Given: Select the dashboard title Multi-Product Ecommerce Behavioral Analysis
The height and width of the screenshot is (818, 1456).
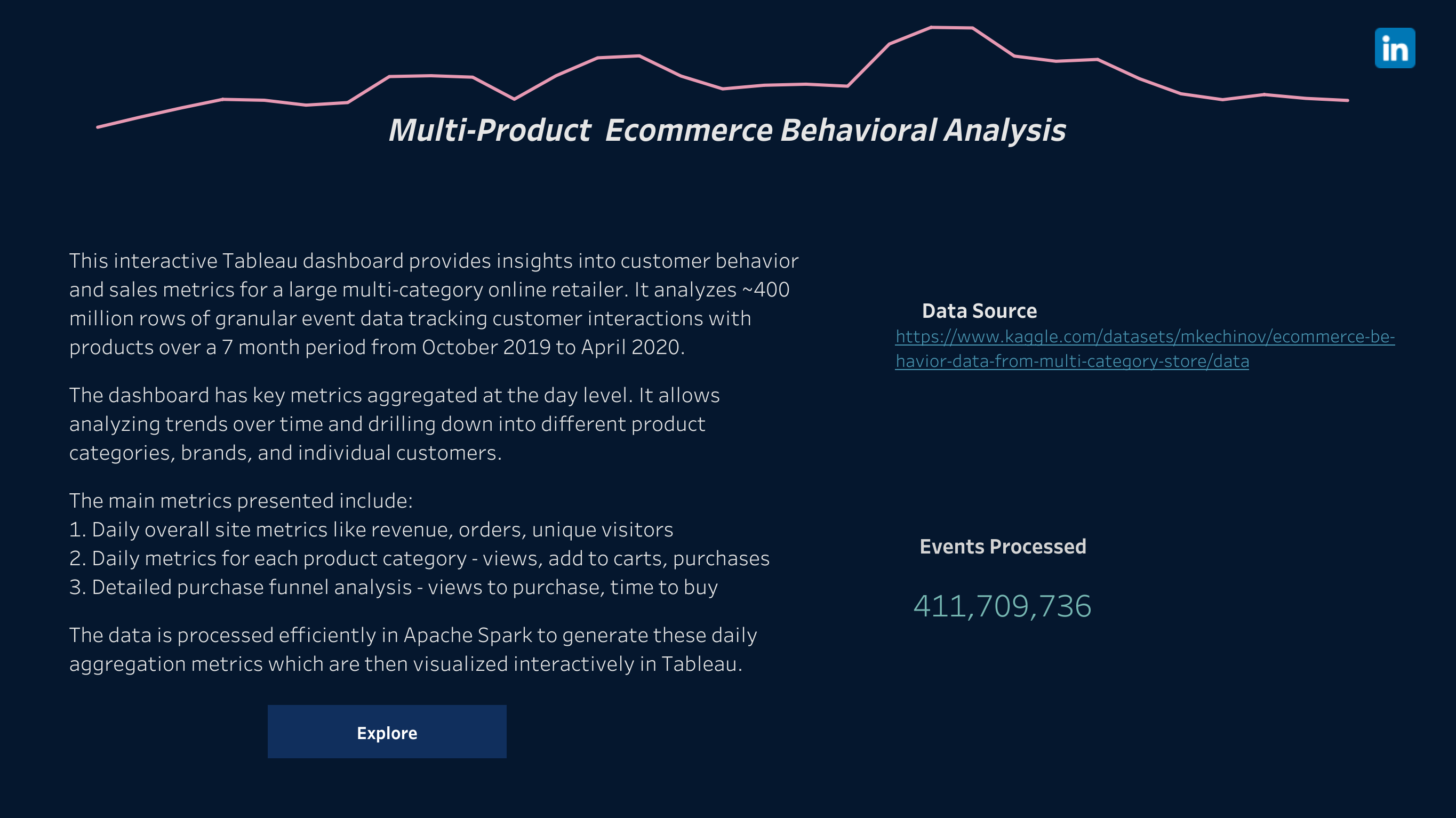Looking at the screenshot, I should point(727,131).
